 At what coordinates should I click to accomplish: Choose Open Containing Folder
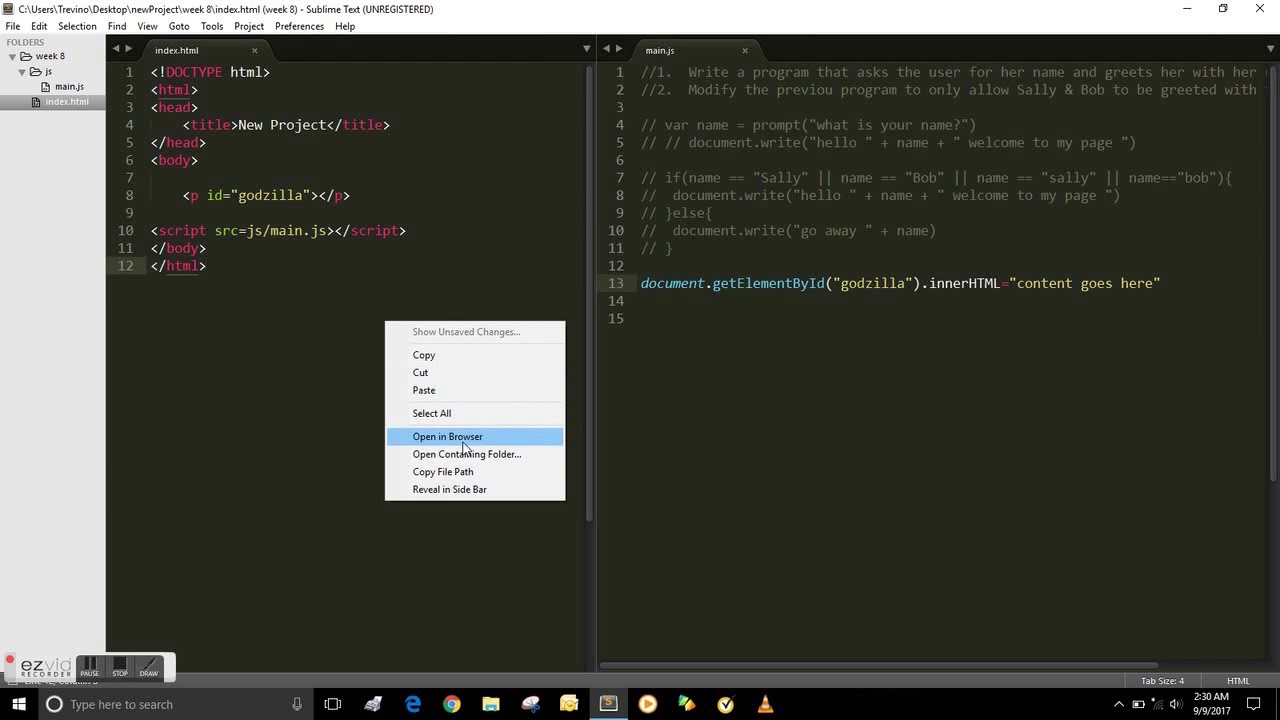pyautogui.click(x=475, y=454)
